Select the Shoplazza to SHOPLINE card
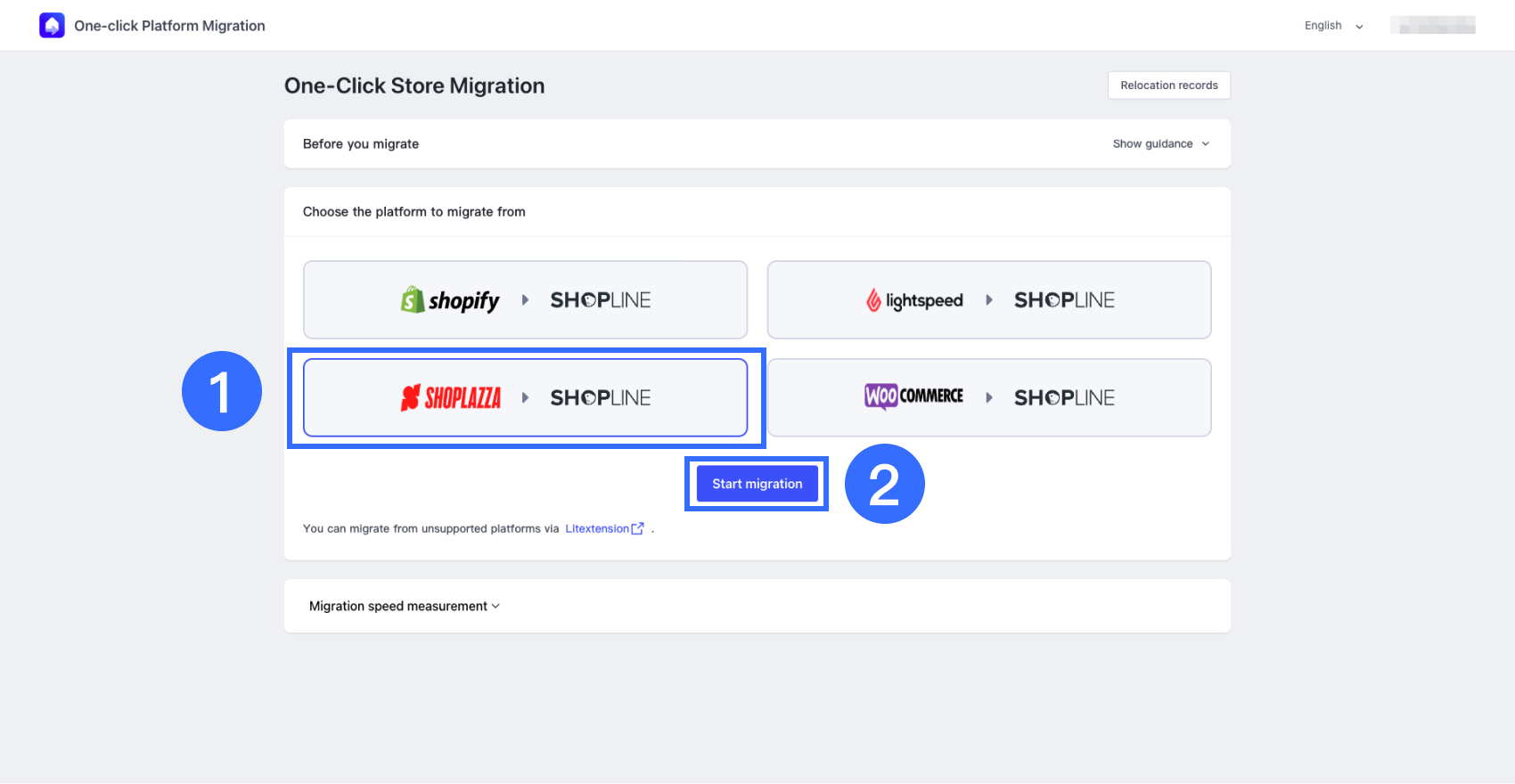This screenshot has height=784, width=1515. click(x=525, y=397)
